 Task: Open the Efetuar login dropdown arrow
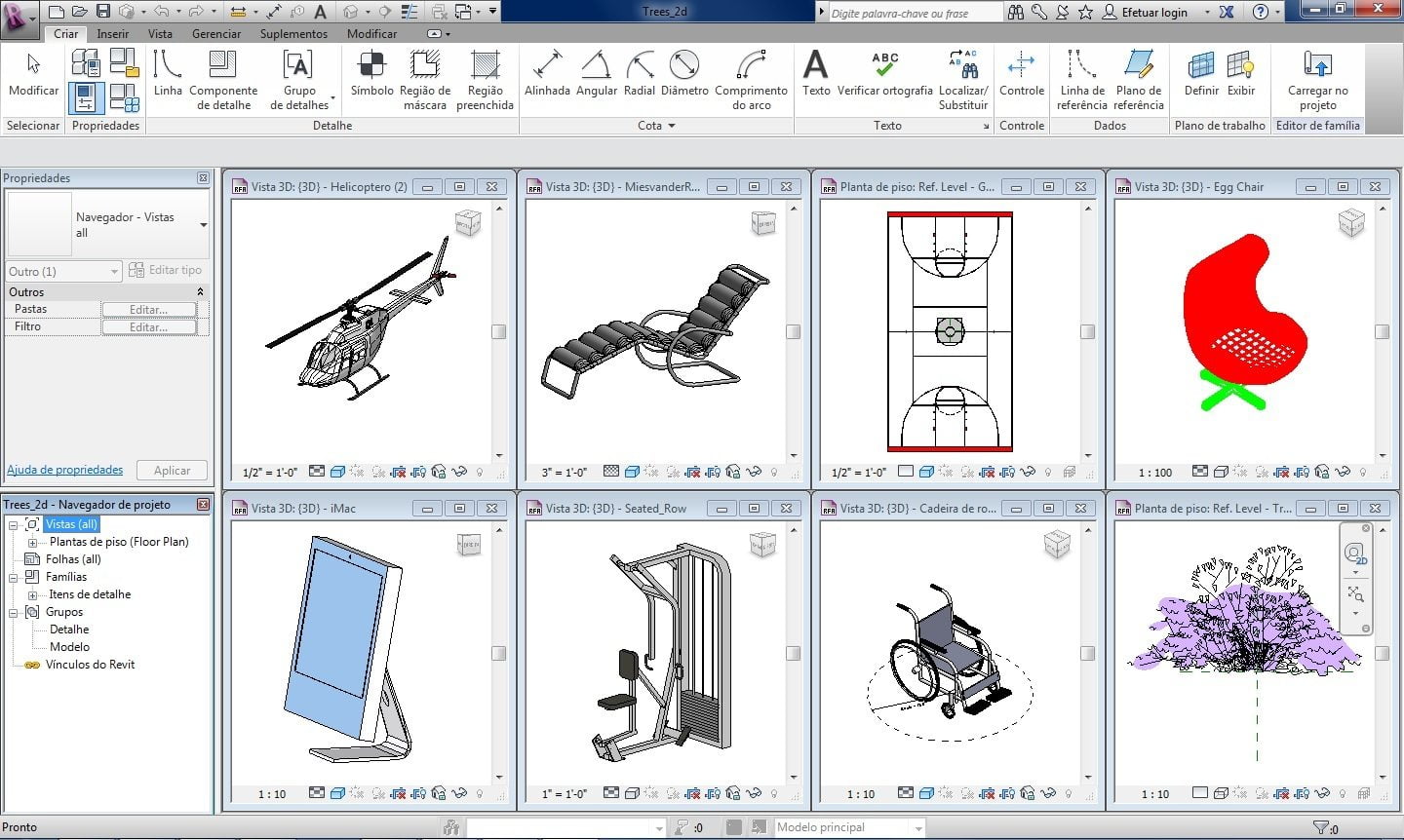coord(1207,12)
